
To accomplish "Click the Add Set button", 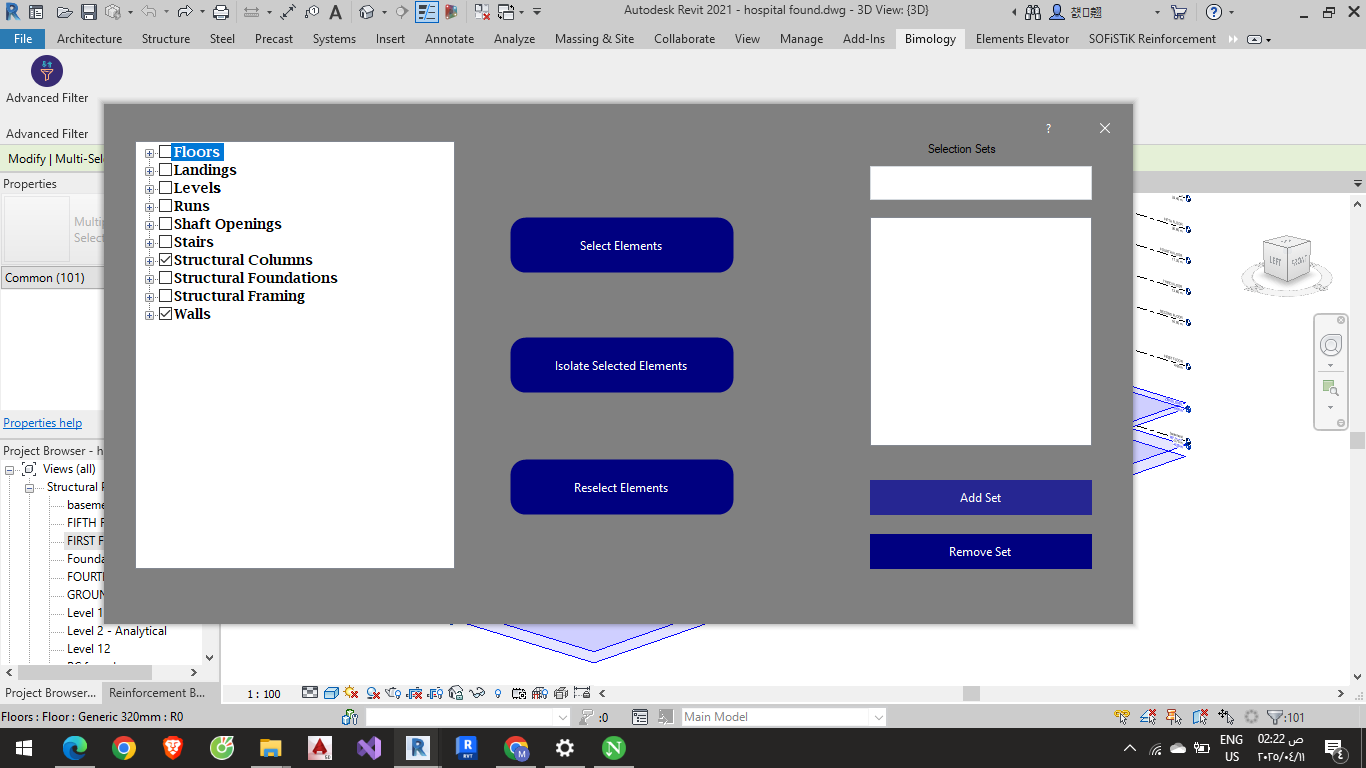I will point(981,498).
